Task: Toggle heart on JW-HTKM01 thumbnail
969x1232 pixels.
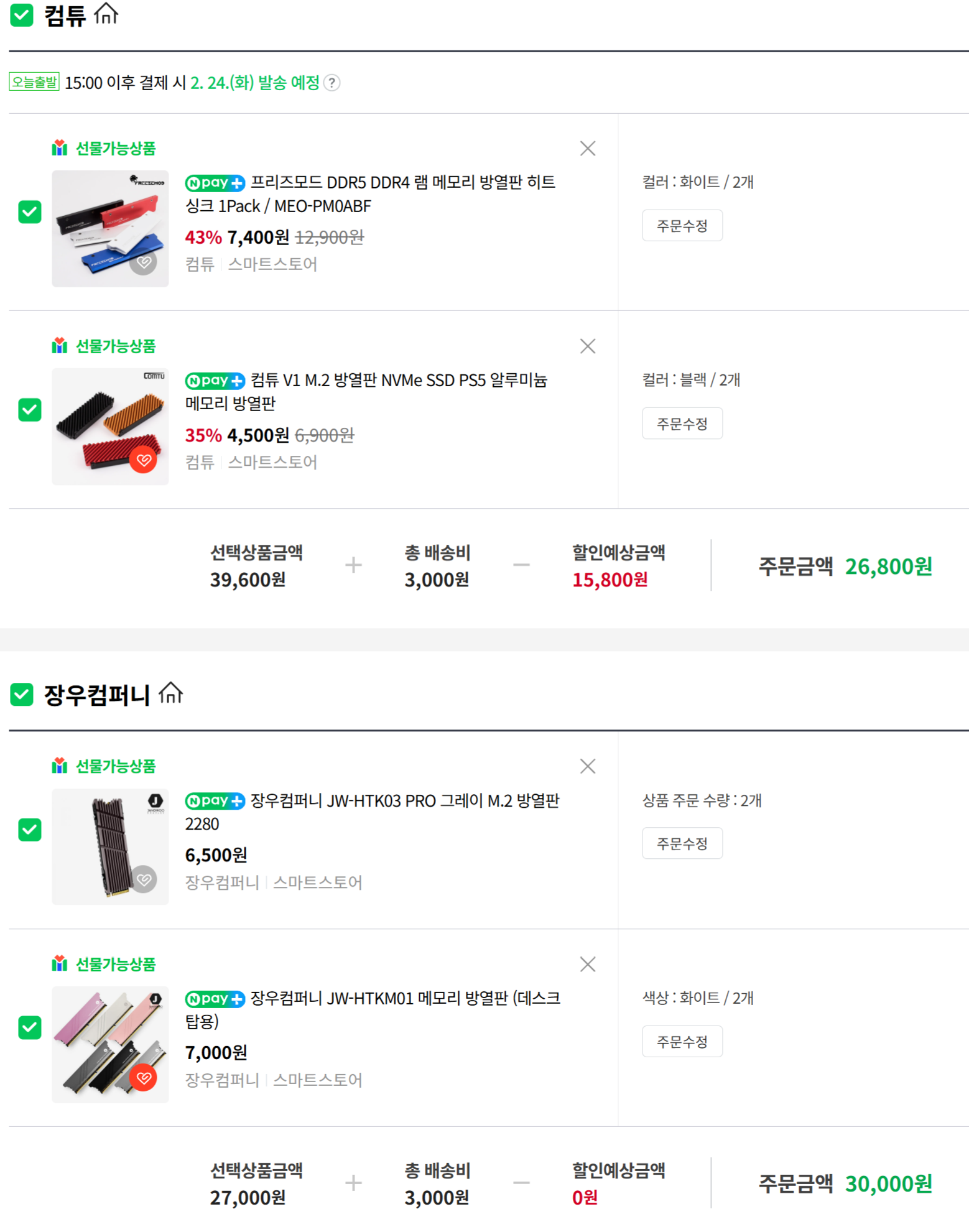Action: pyautogui.click(x=144, y=1078)
